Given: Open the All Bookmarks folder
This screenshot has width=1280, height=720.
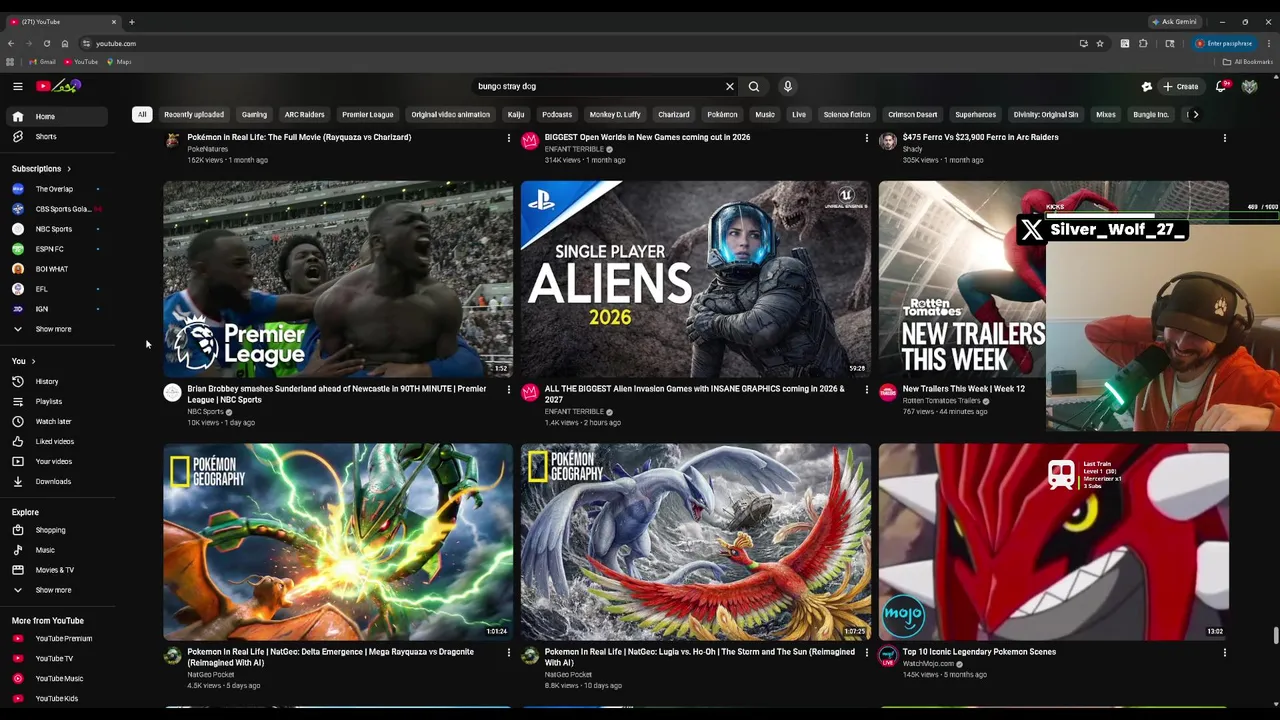Looking at the screenshot, I should (1248, 61).
